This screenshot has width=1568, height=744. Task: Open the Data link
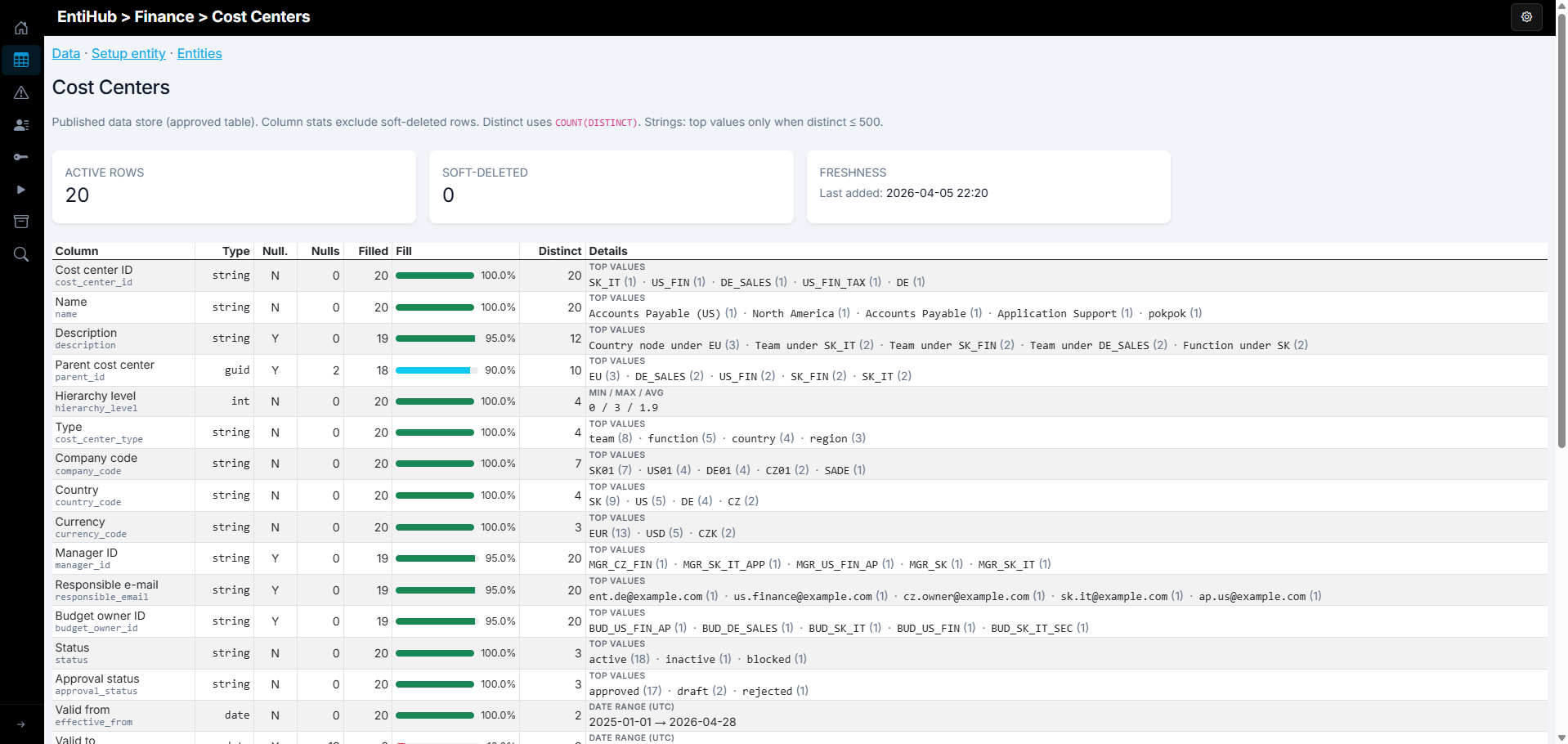tap(66, 53)
